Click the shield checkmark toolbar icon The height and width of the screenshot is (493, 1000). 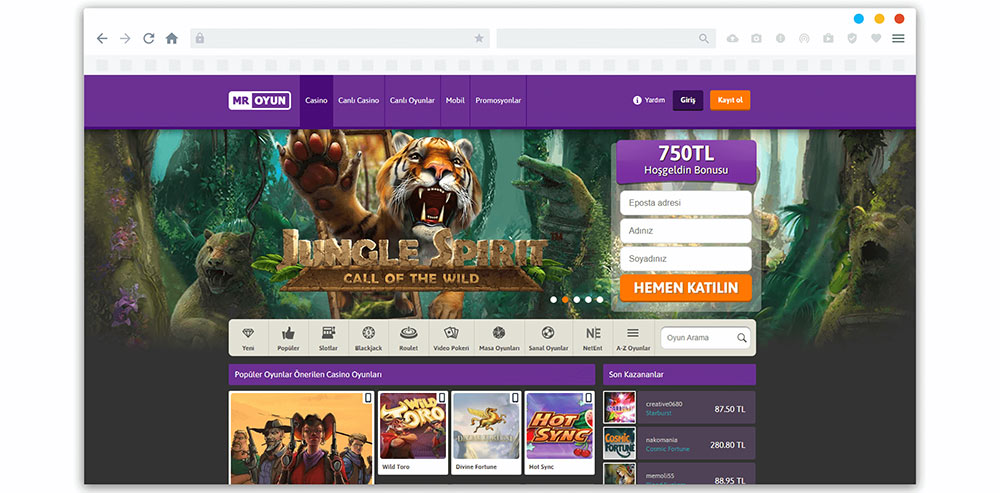tap(852, 38)
